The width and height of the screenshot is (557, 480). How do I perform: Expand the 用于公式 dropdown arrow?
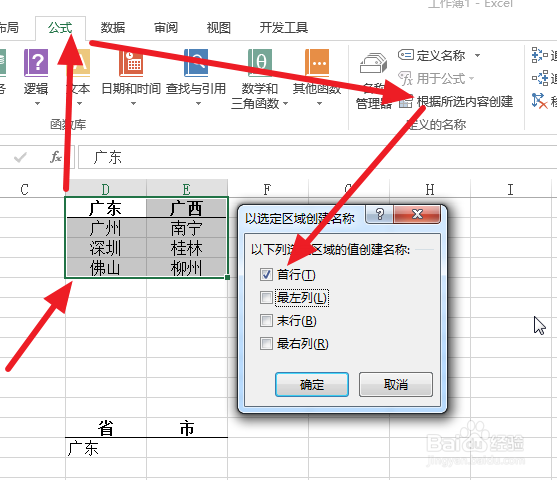click(471, 79)
